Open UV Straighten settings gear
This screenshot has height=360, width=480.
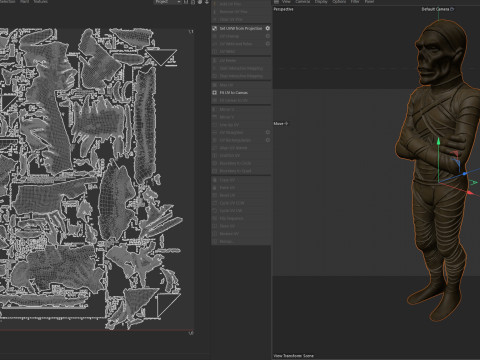point(268,132)
